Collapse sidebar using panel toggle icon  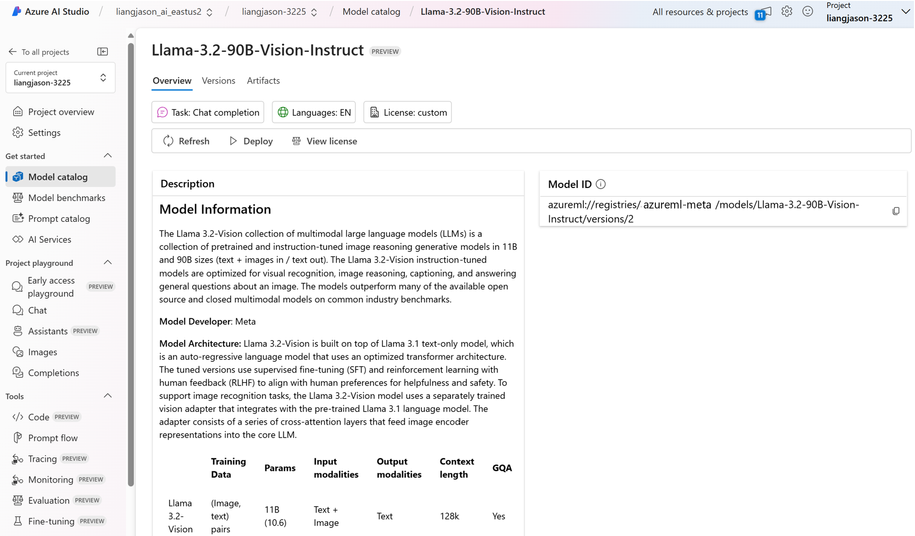pos(103,52)
